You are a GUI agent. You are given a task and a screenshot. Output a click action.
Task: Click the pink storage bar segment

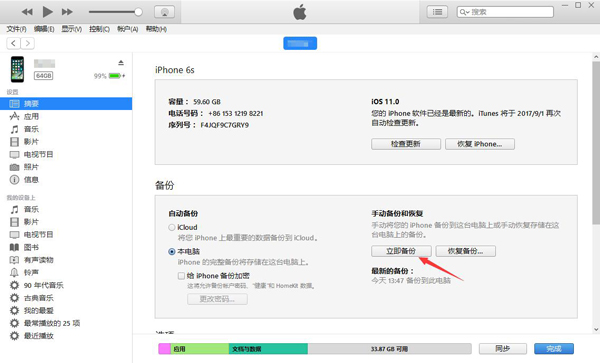(165, 348)
